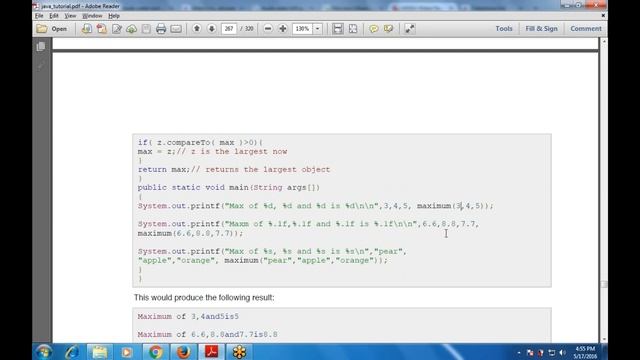
Task: Click Adobe Reader taskbar icon
Action: pos(211,352)
